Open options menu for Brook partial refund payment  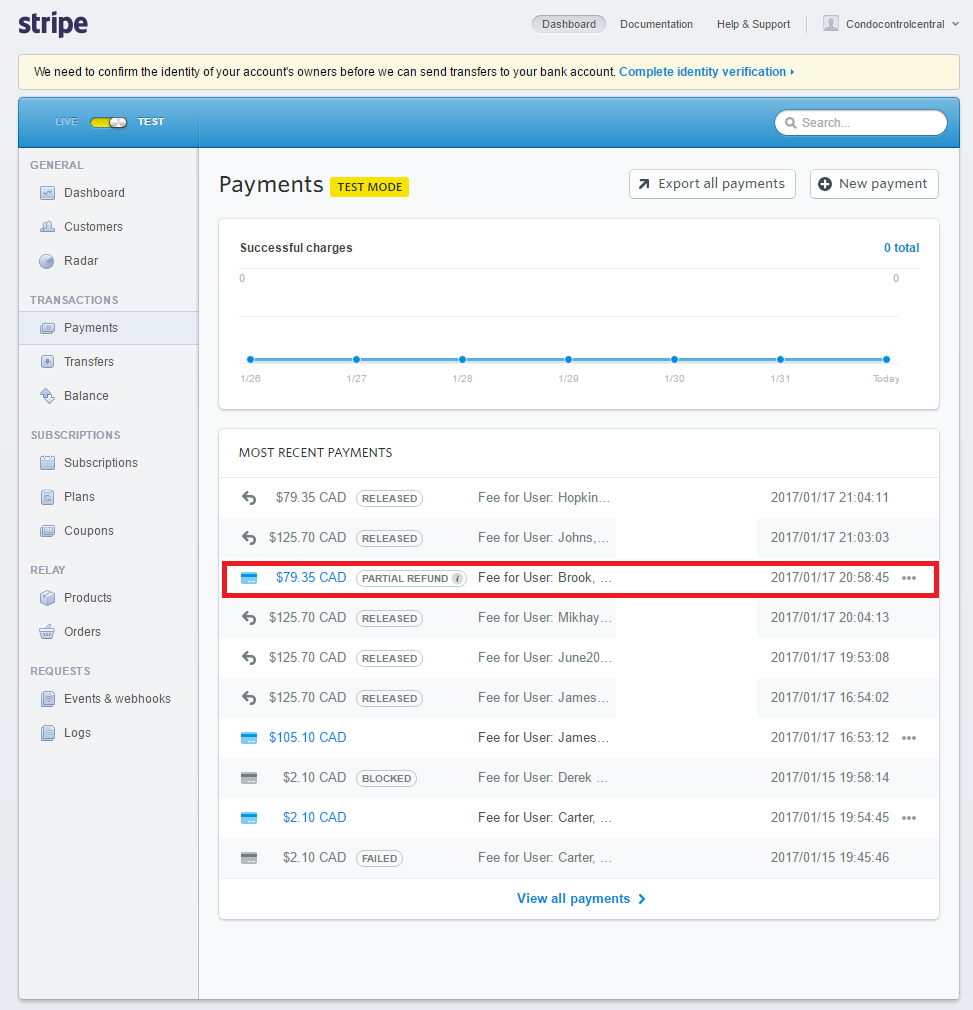908,578
